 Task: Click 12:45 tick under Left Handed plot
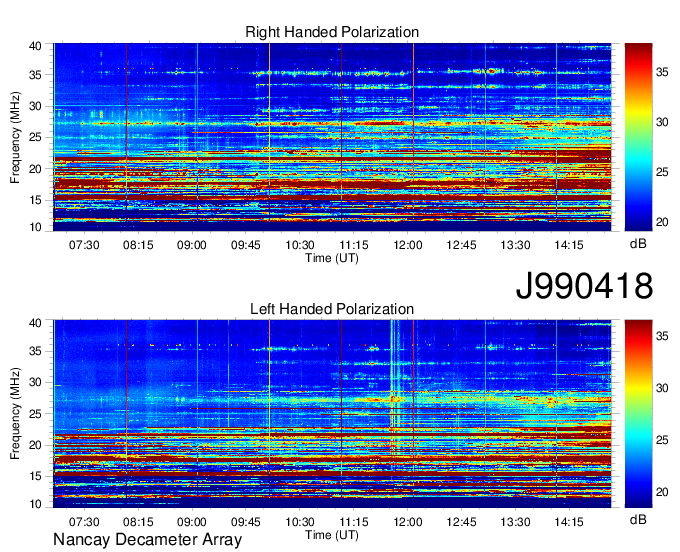coord(461,522)
